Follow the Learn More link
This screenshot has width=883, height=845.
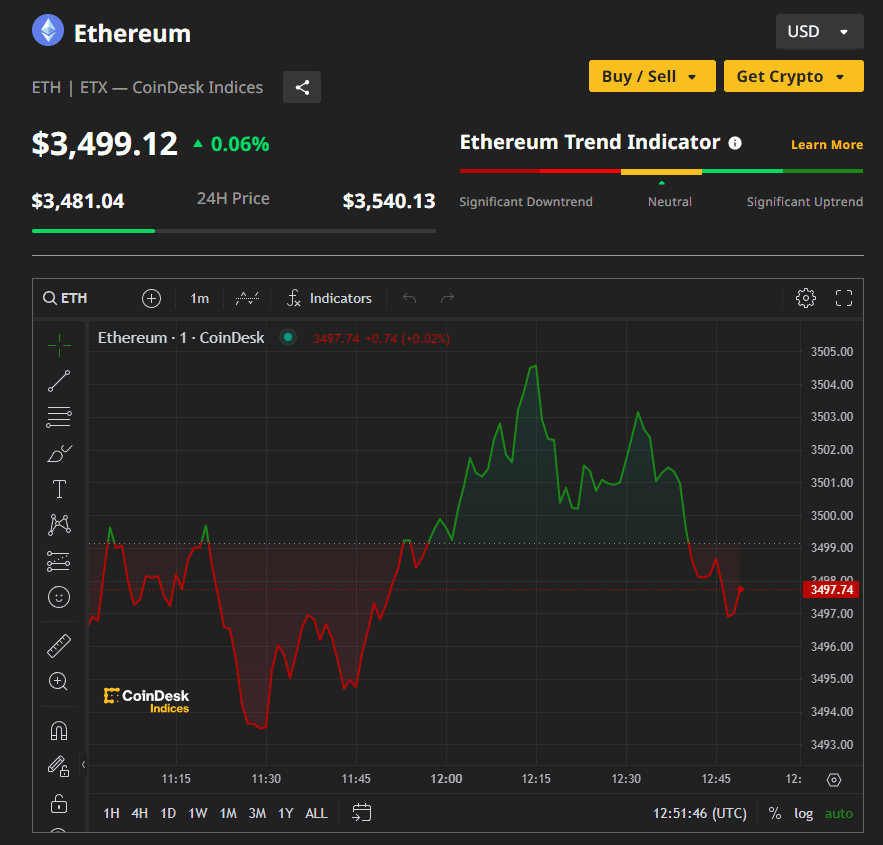(x=827, y=145)
